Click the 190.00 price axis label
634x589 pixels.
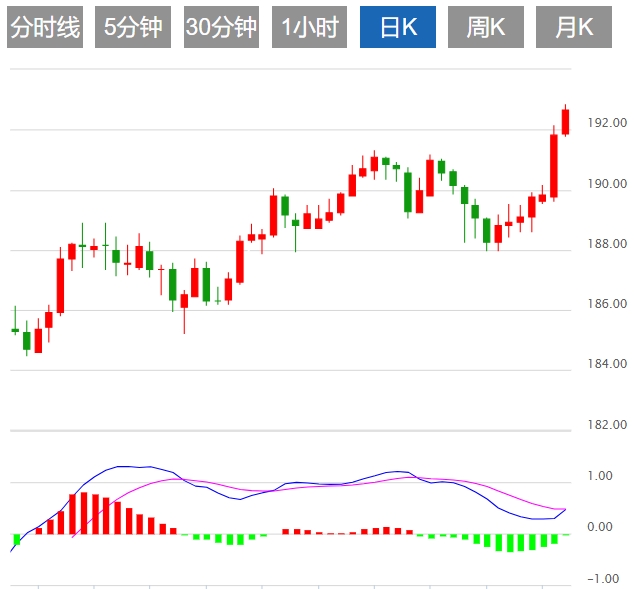pyautogui.click(x=607, y=184)
